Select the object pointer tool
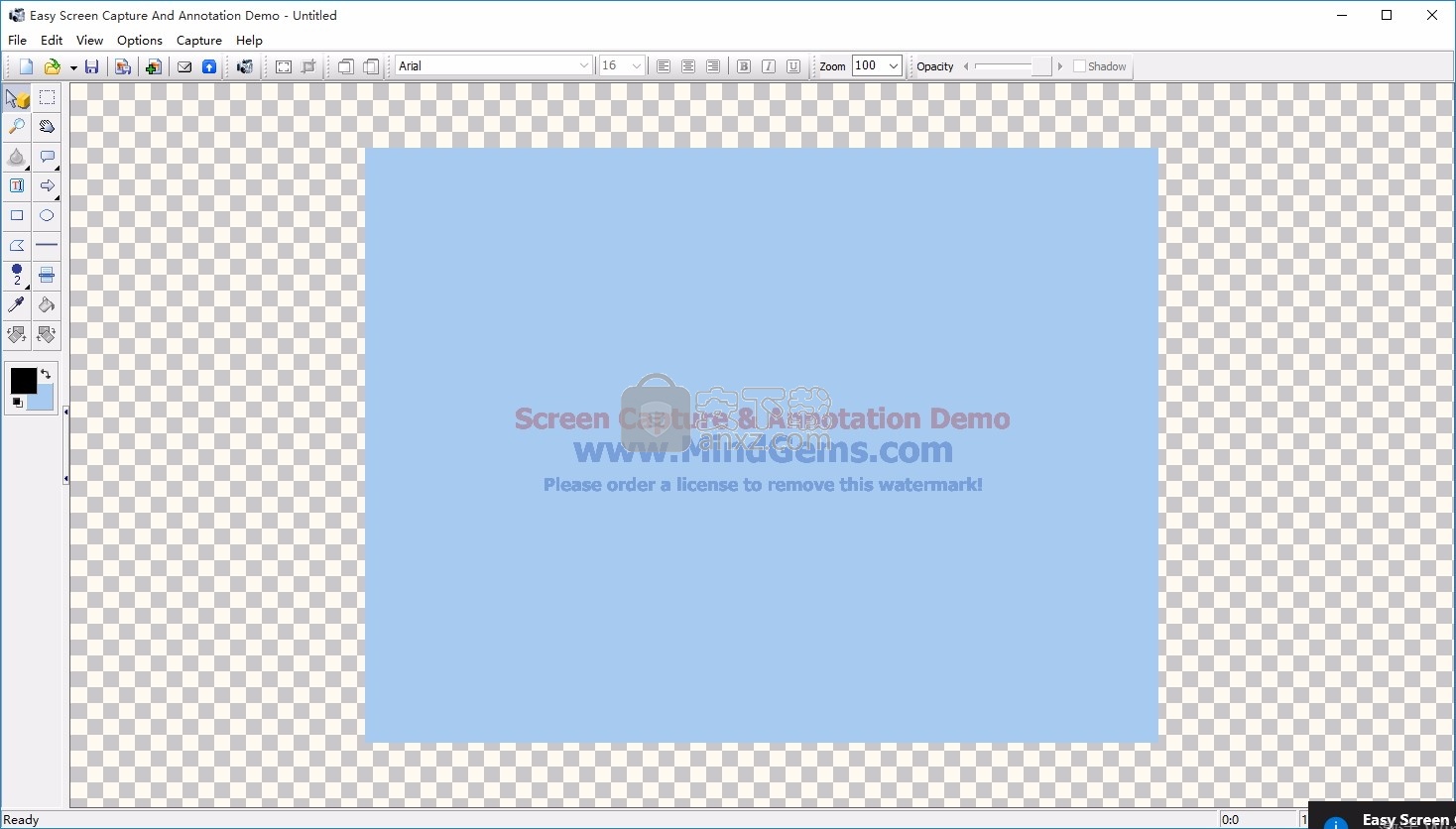This screenshot has width=1456, height=829. (x=17, y=98)
